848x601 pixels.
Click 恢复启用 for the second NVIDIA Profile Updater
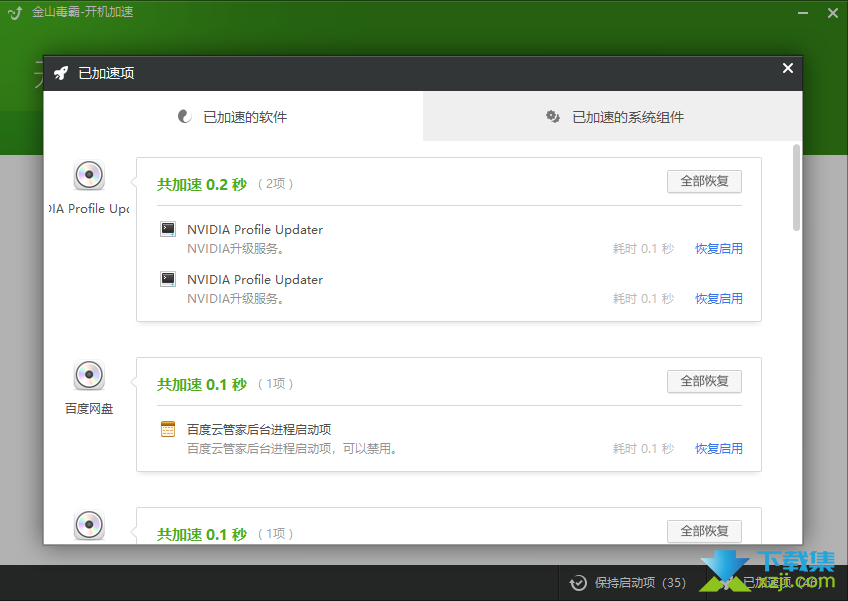click(x=718, y=299)
